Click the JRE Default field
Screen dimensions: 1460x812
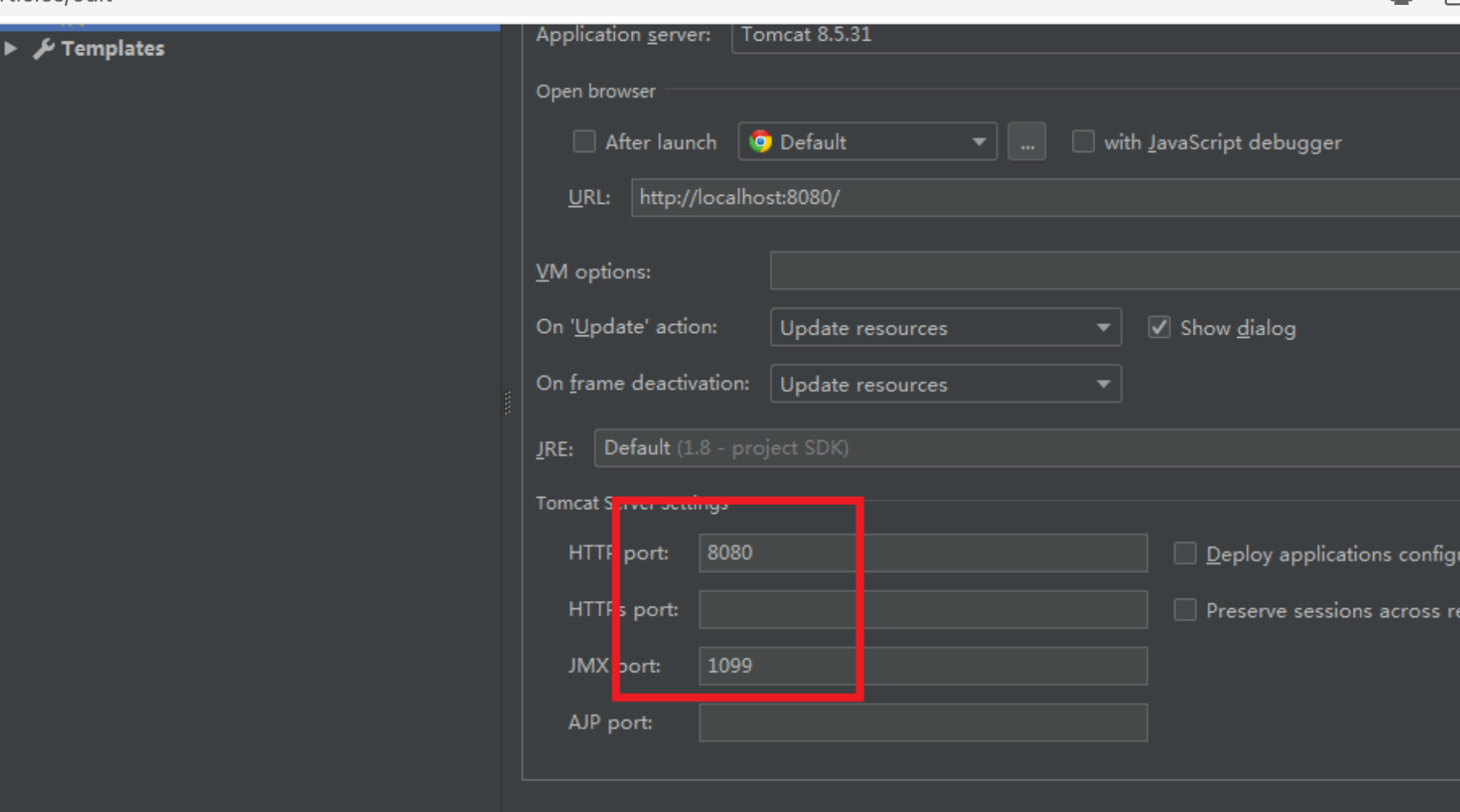(1027, 448)
